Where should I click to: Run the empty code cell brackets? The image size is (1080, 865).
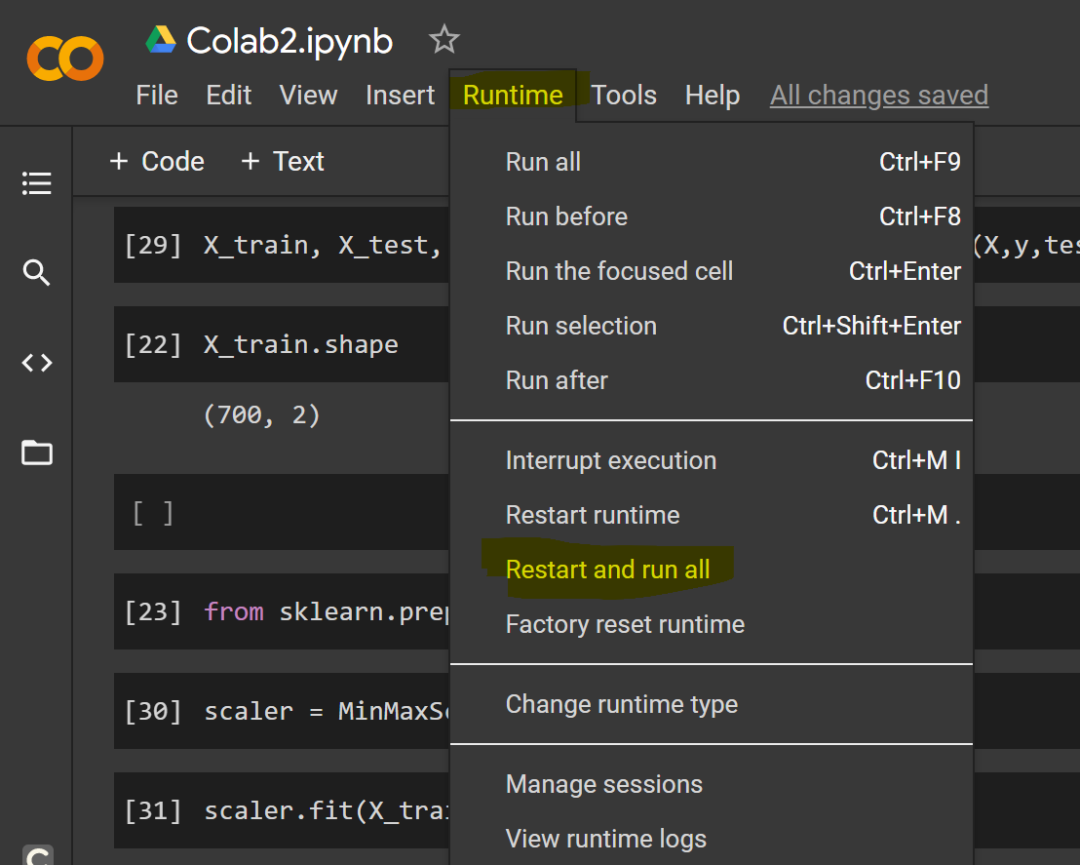point(152,514)
